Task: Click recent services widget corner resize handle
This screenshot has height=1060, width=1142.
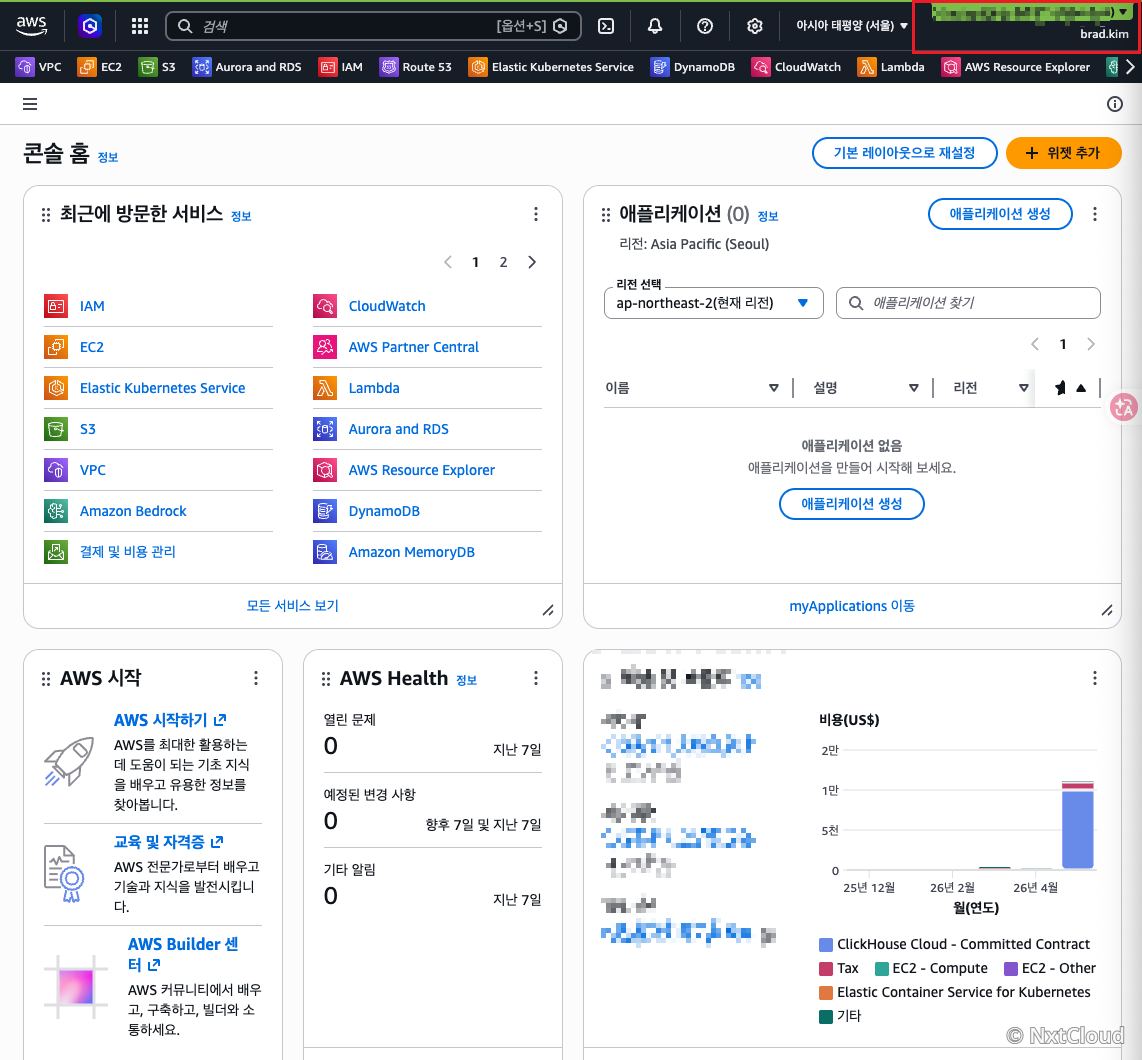Action: click(x=548, y=611)
